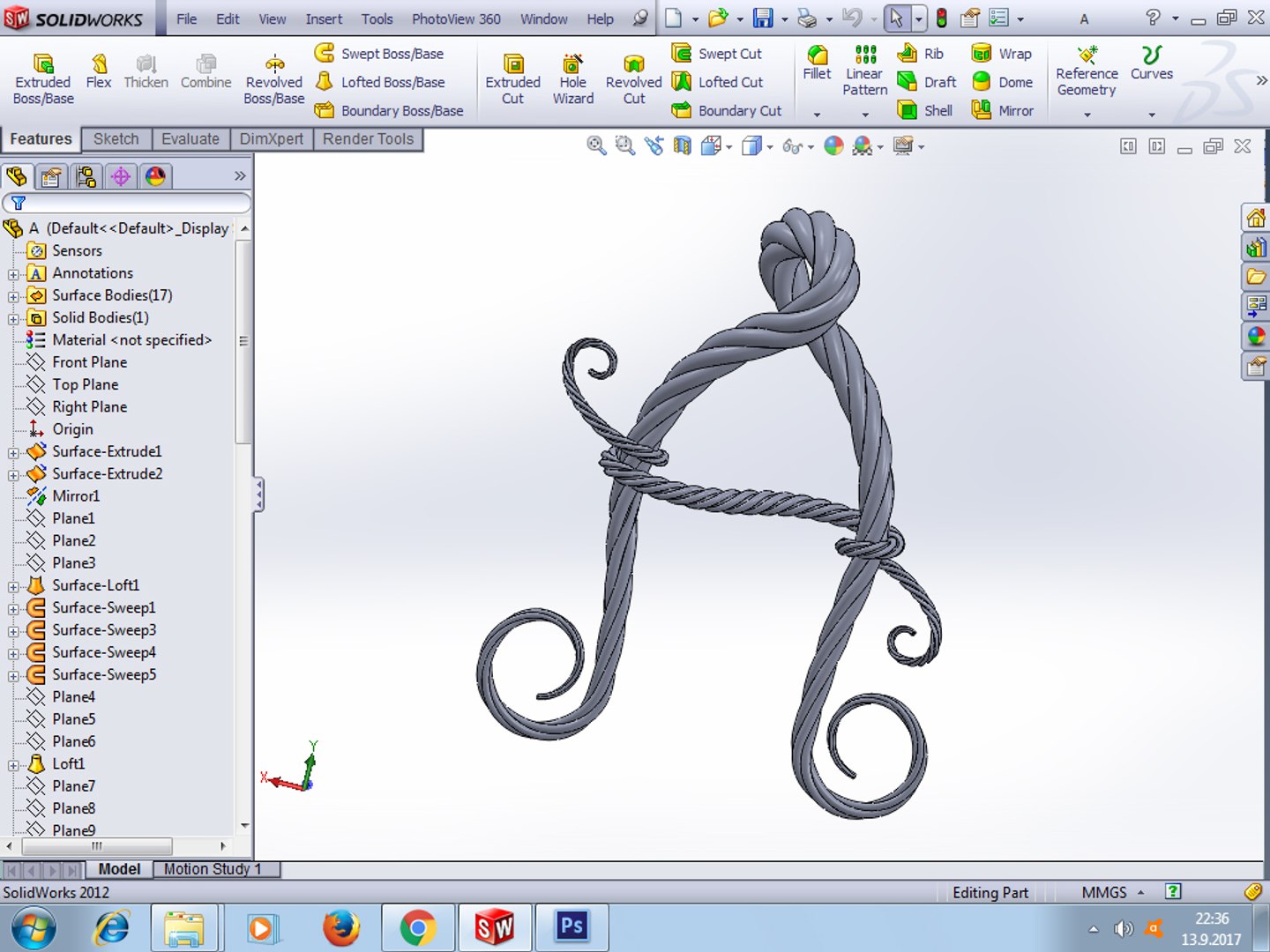Viewport: 1270px width, 952px height.
Task: Expand the Surface-Sweep5 feature node
Action: [x=13, y=676]
